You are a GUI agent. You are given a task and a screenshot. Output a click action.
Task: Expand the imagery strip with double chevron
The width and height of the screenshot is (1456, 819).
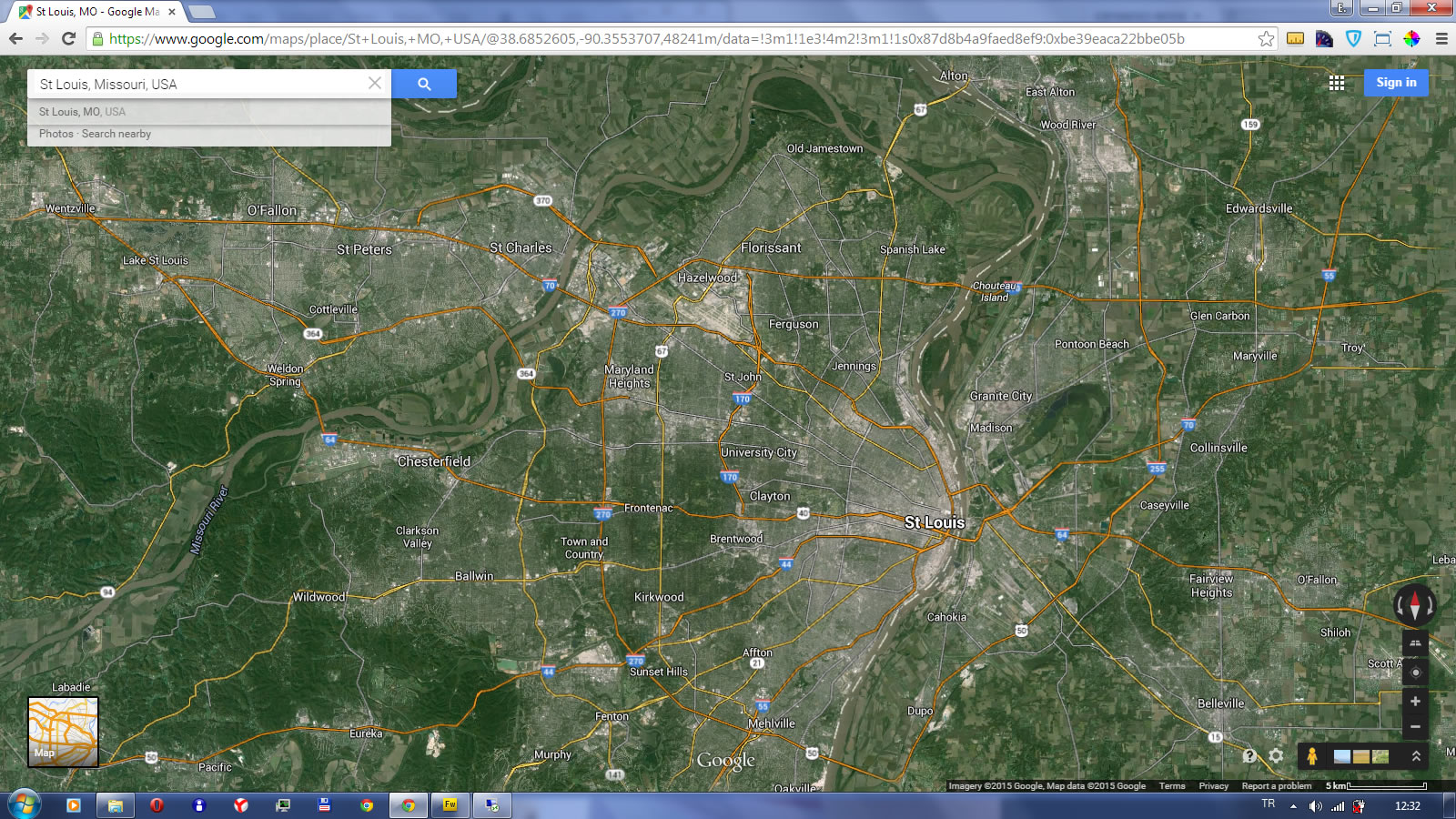click(x=1416, y=756)
